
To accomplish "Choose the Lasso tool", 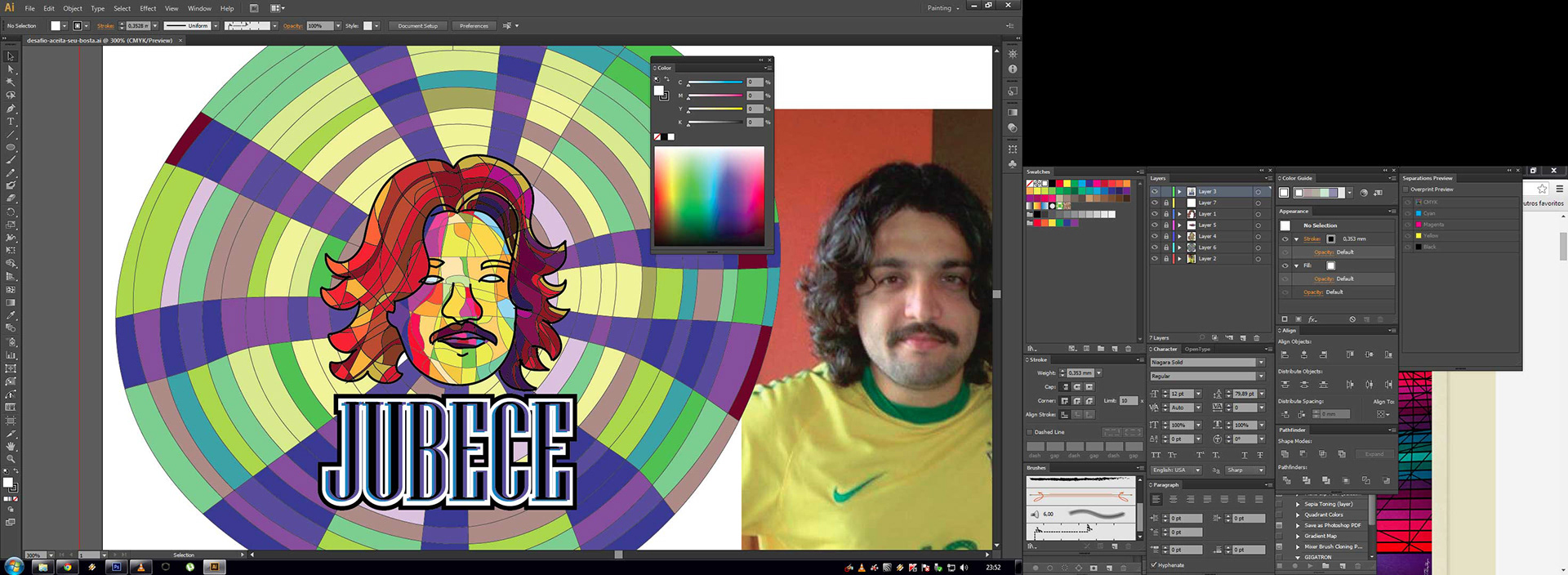I will pos(11,96).
